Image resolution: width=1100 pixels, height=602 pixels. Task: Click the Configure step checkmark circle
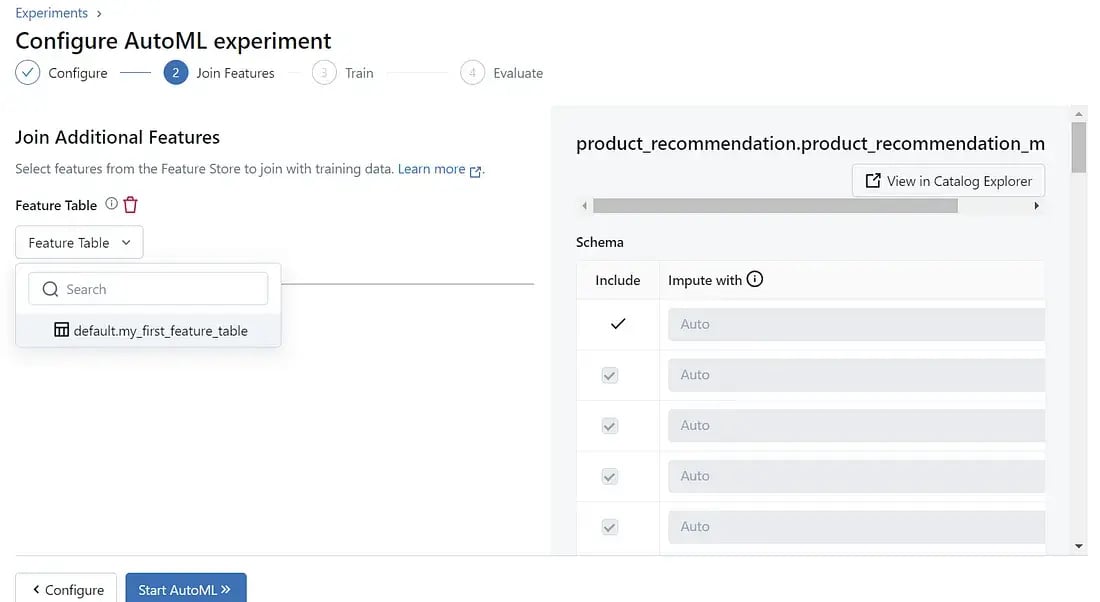28,73
